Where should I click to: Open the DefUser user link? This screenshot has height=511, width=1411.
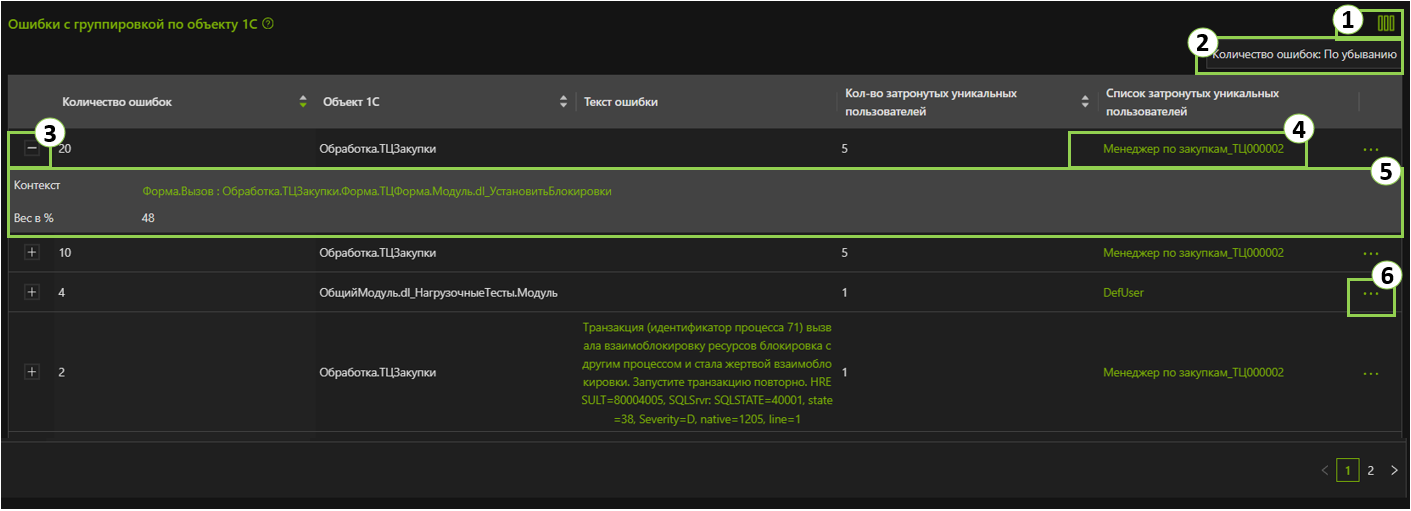click(x=1123, y=293)
